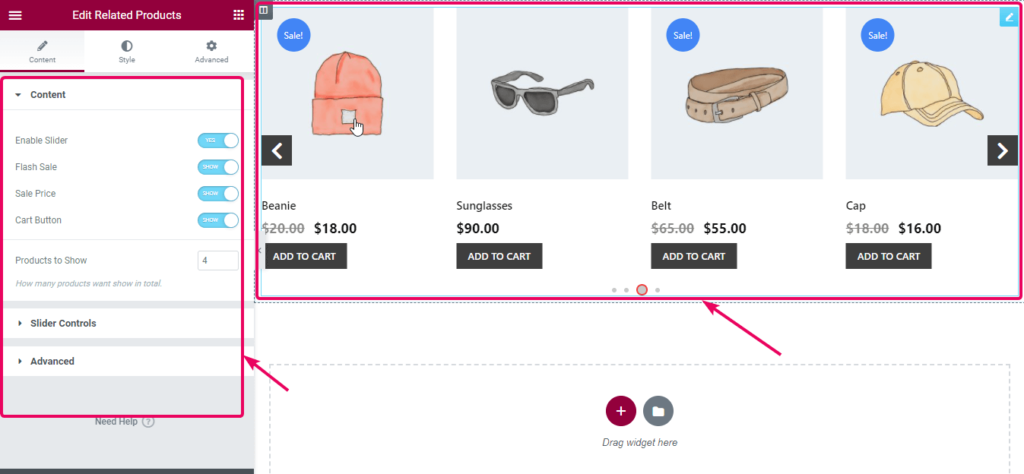Toggle the Enable Slider switch
The width and height of the screenshot is (1024, 474).
218,141
